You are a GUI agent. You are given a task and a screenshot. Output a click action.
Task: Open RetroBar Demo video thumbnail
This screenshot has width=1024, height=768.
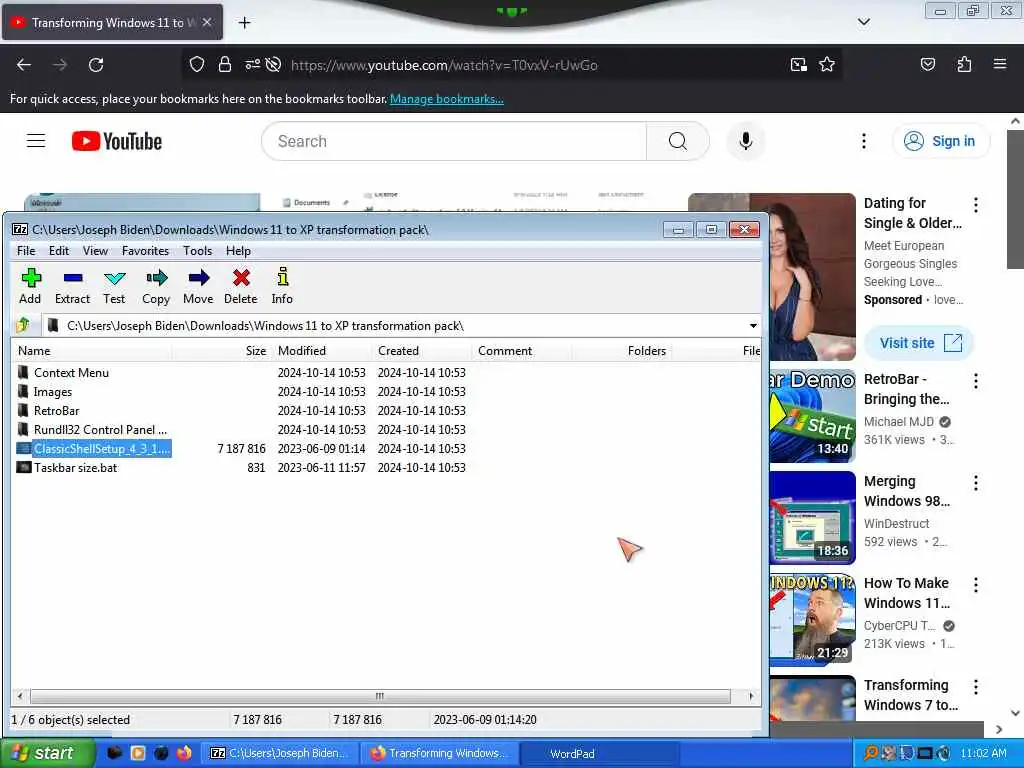[812, 415]
